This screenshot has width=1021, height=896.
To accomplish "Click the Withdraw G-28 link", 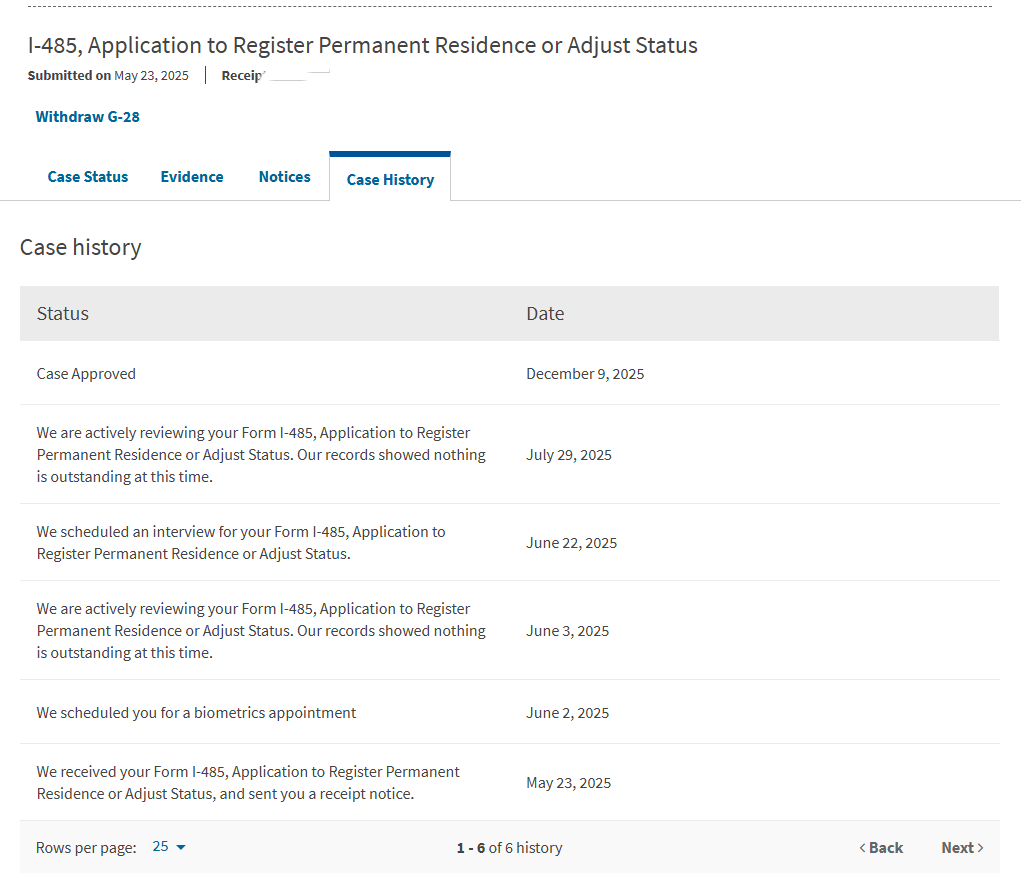I will click(x=87, y=117).
